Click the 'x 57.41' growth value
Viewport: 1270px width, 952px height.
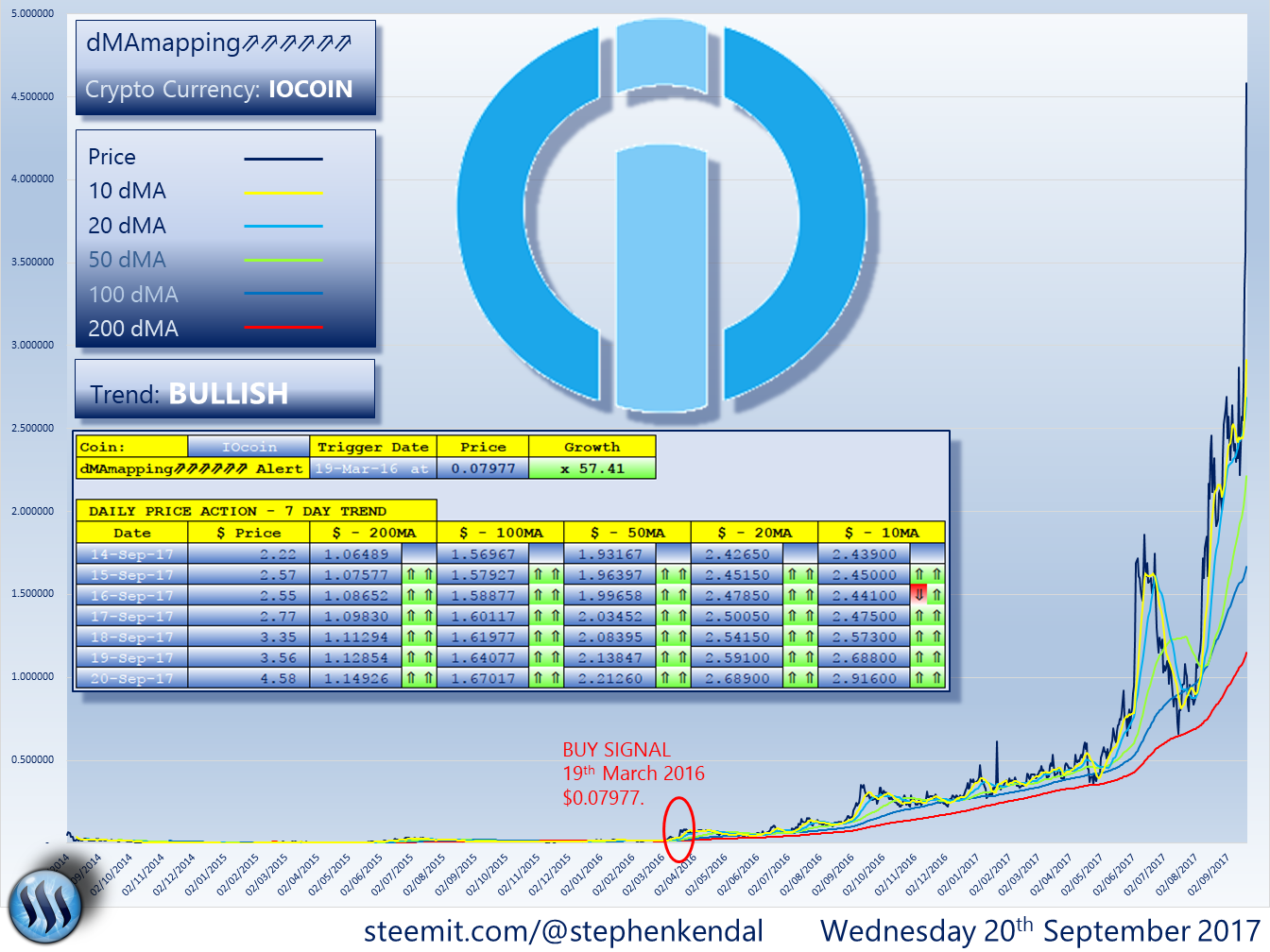(x=592, y=468)
